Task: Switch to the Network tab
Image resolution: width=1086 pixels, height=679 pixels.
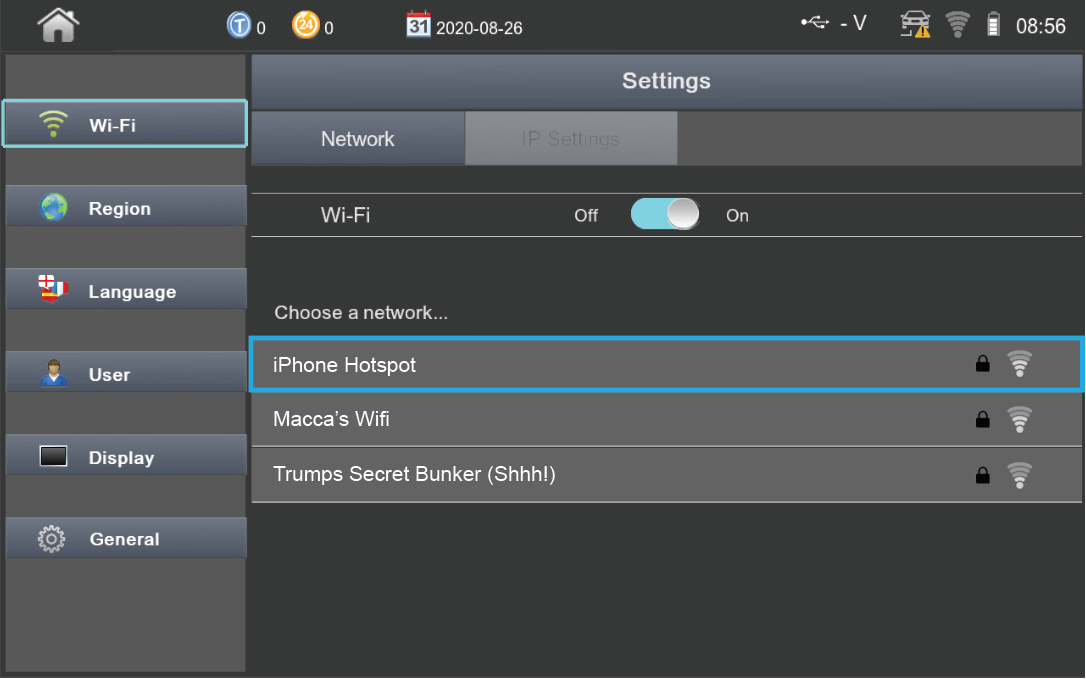Action: click(x=357, y=139)
